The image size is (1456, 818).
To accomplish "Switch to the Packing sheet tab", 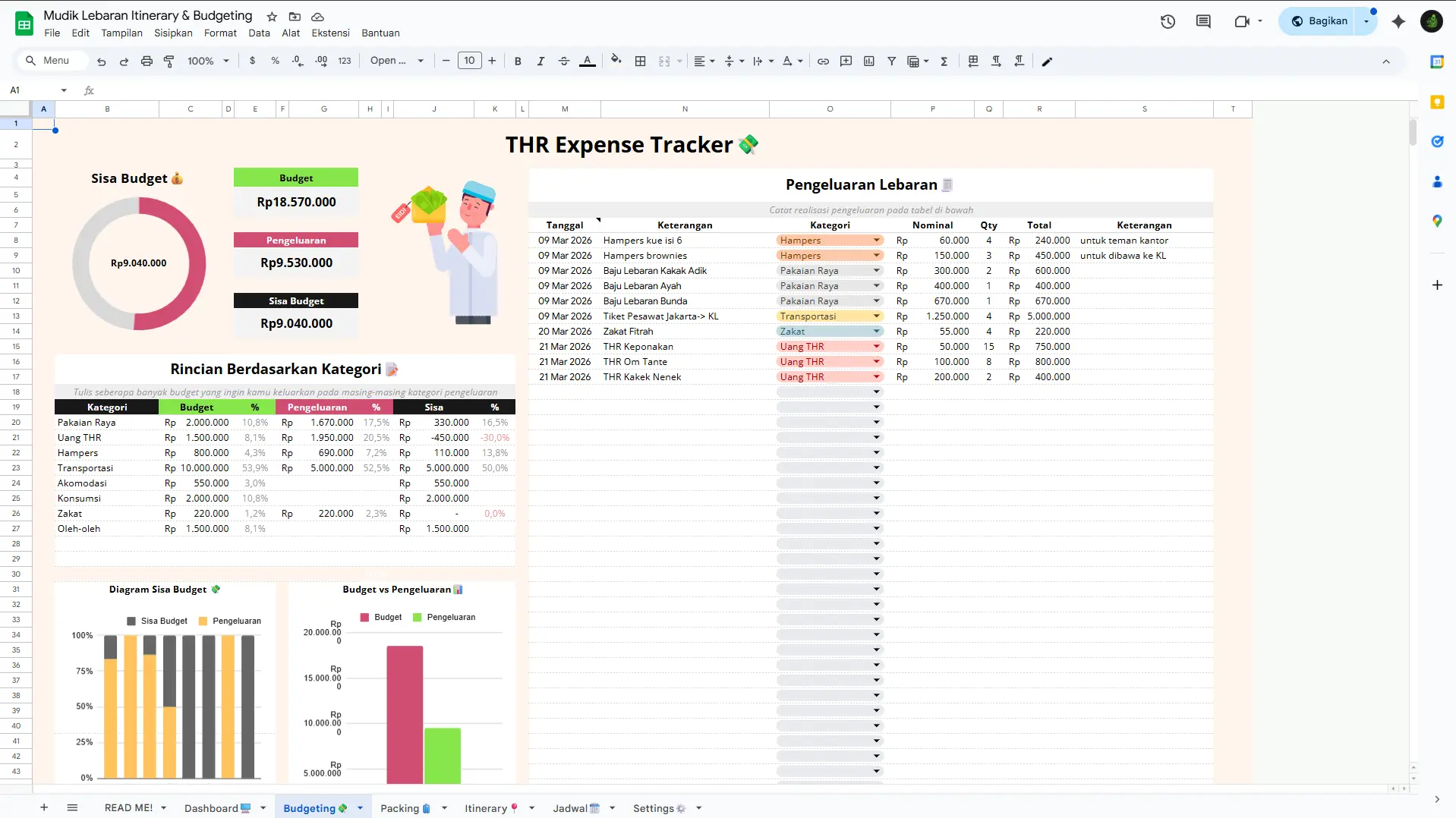I will tap(402, 808).
